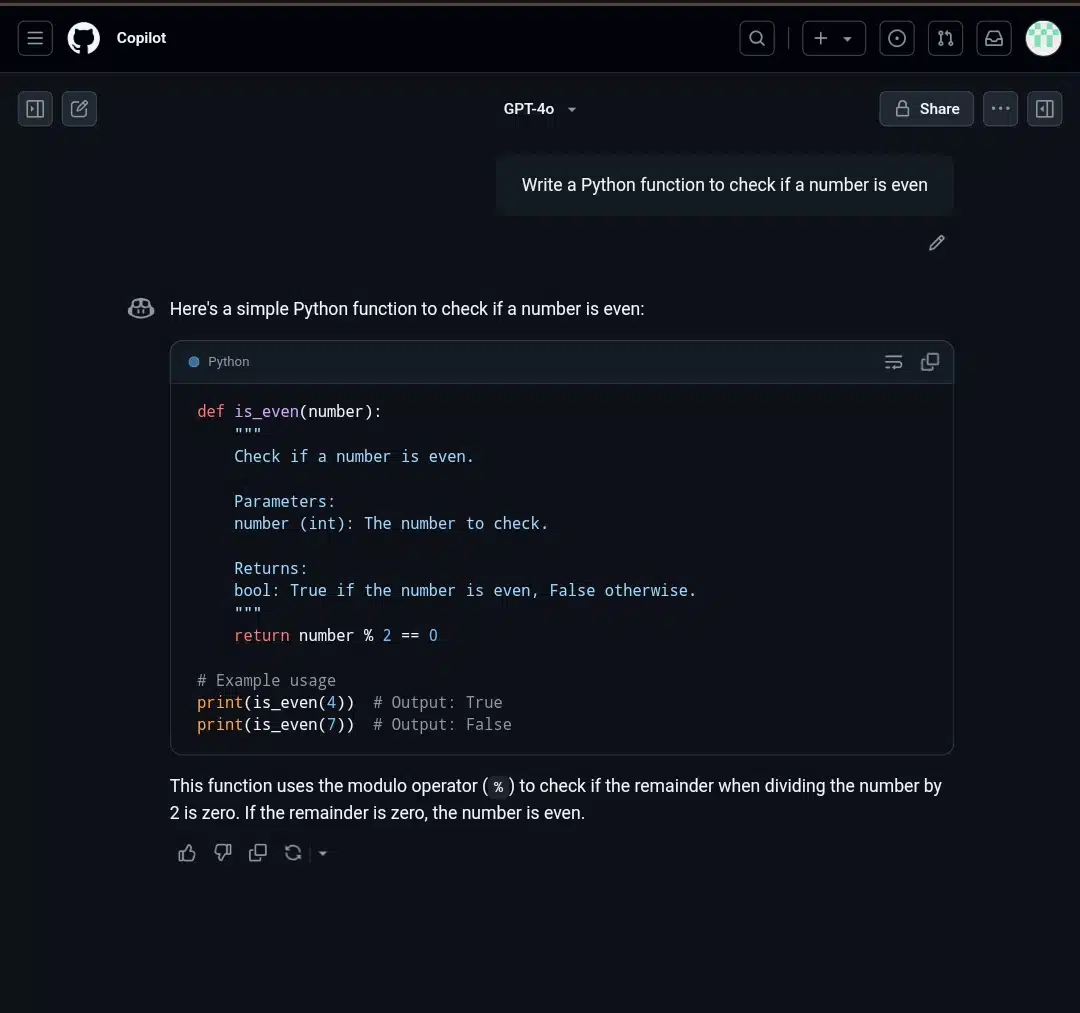Open the notifications inbox icon
The width and height of the screenshot is (1080, 1013).
coord(994,39)
